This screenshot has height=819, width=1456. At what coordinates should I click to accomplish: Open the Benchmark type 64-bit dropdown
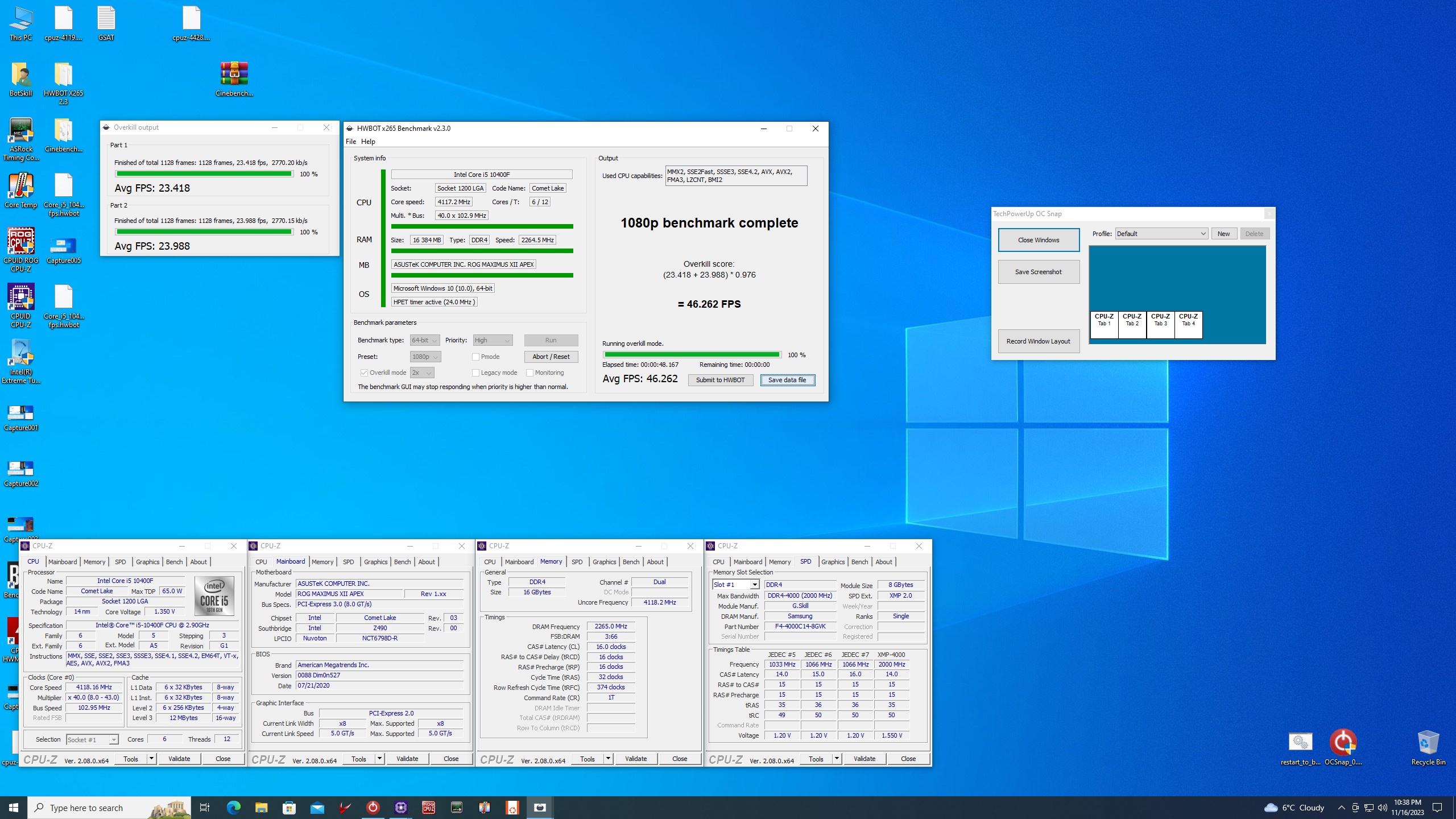pos(425,340)
